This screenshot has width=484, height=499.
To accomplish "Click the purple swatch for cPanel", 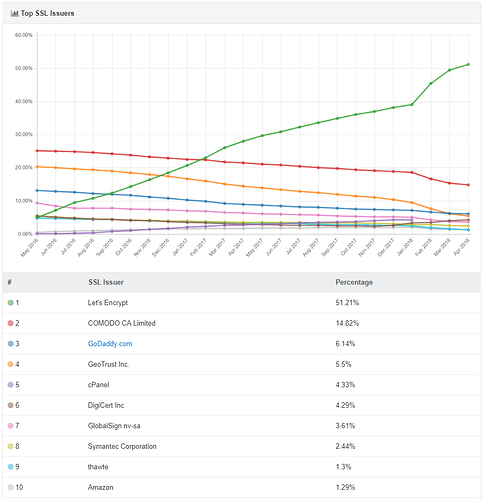I will click(11, 385).
